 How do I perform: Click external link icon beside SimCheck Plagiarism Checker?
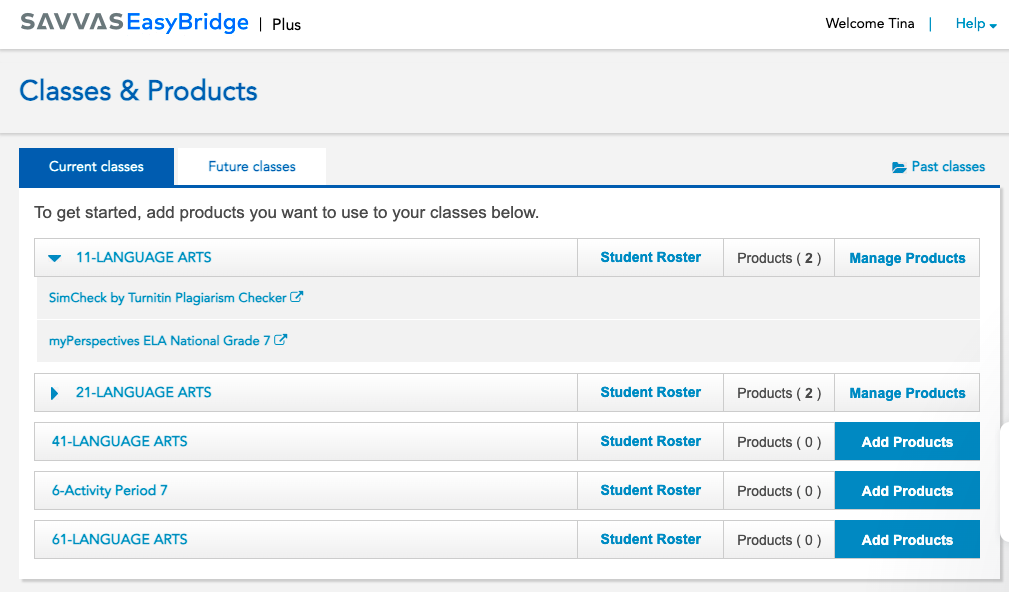297,297
